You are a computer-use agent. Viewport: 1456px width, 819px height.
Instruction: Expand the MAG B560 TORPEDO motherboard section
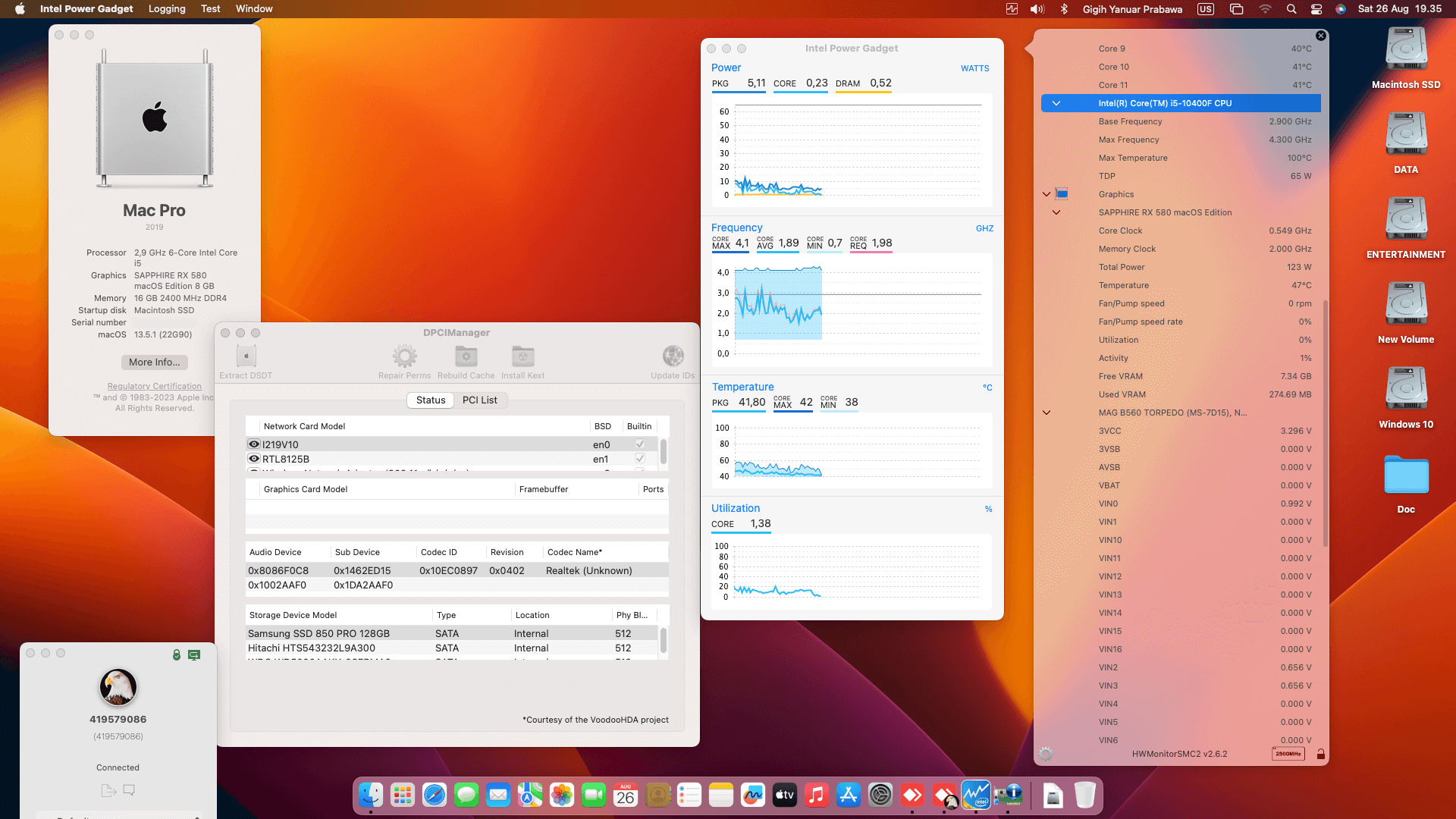pyautogui.click(x=1046, y=412)
